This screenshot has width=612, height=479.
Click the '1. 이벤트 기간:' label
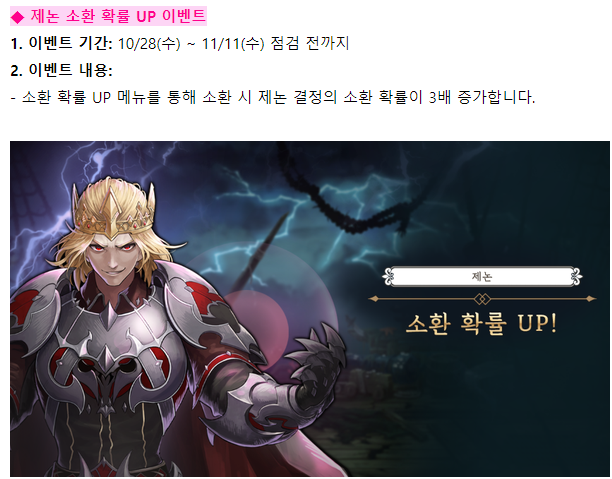pyautogui.click(x=62, y=43)
